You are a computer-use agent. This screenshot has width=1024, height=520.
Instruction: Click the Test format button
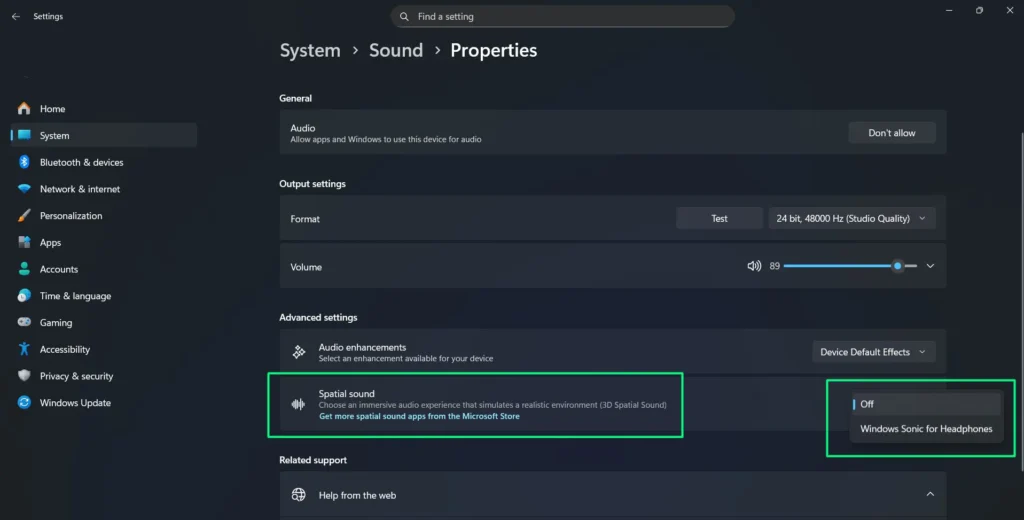pos(719,218)
